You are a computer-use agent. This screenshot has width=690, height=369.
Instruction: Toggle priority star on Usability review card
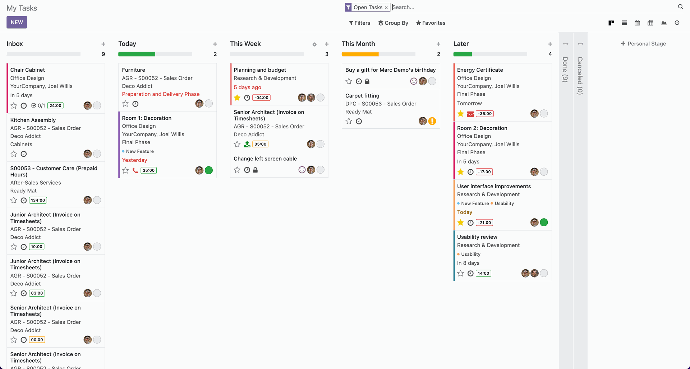click(461, 273)
